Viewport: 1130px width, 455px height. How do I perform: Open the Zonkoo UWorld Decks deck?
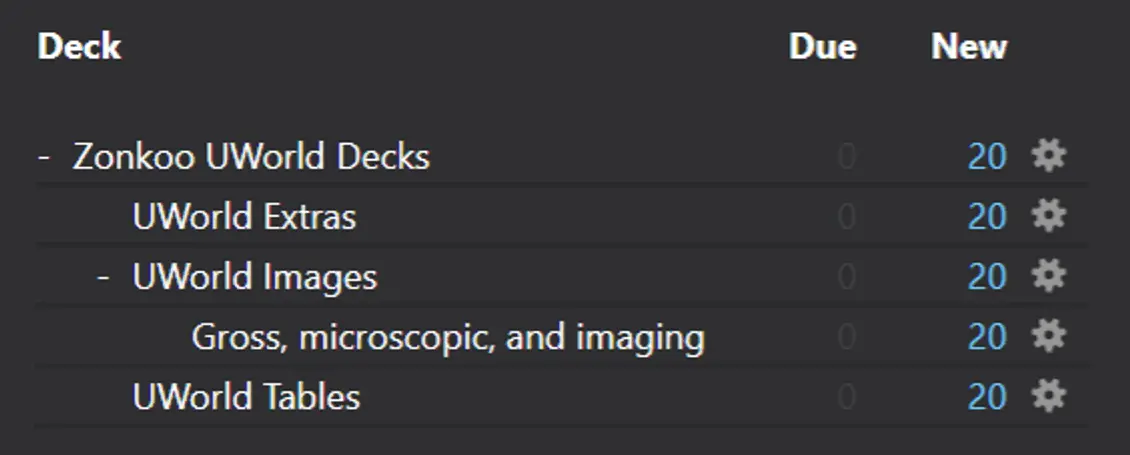(x=251, y=156)
